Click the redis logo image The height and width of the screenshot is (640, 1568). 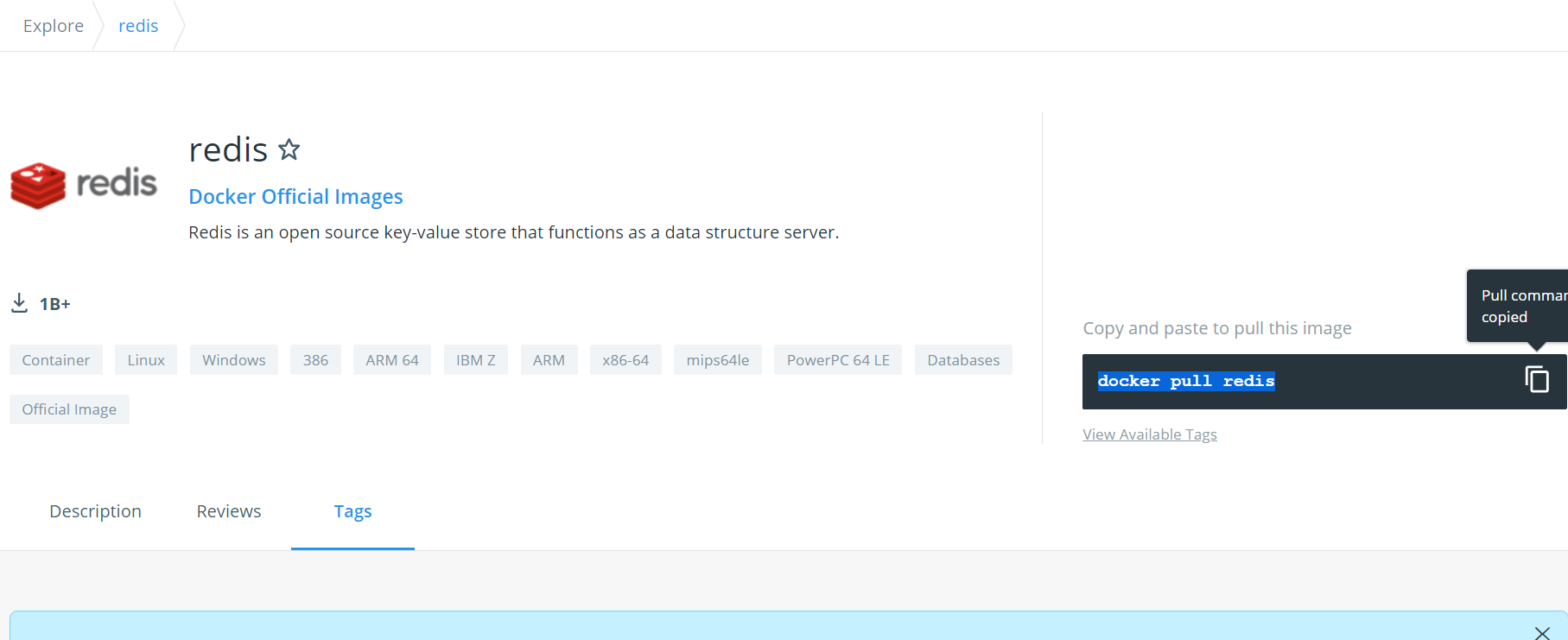[84, 185]
